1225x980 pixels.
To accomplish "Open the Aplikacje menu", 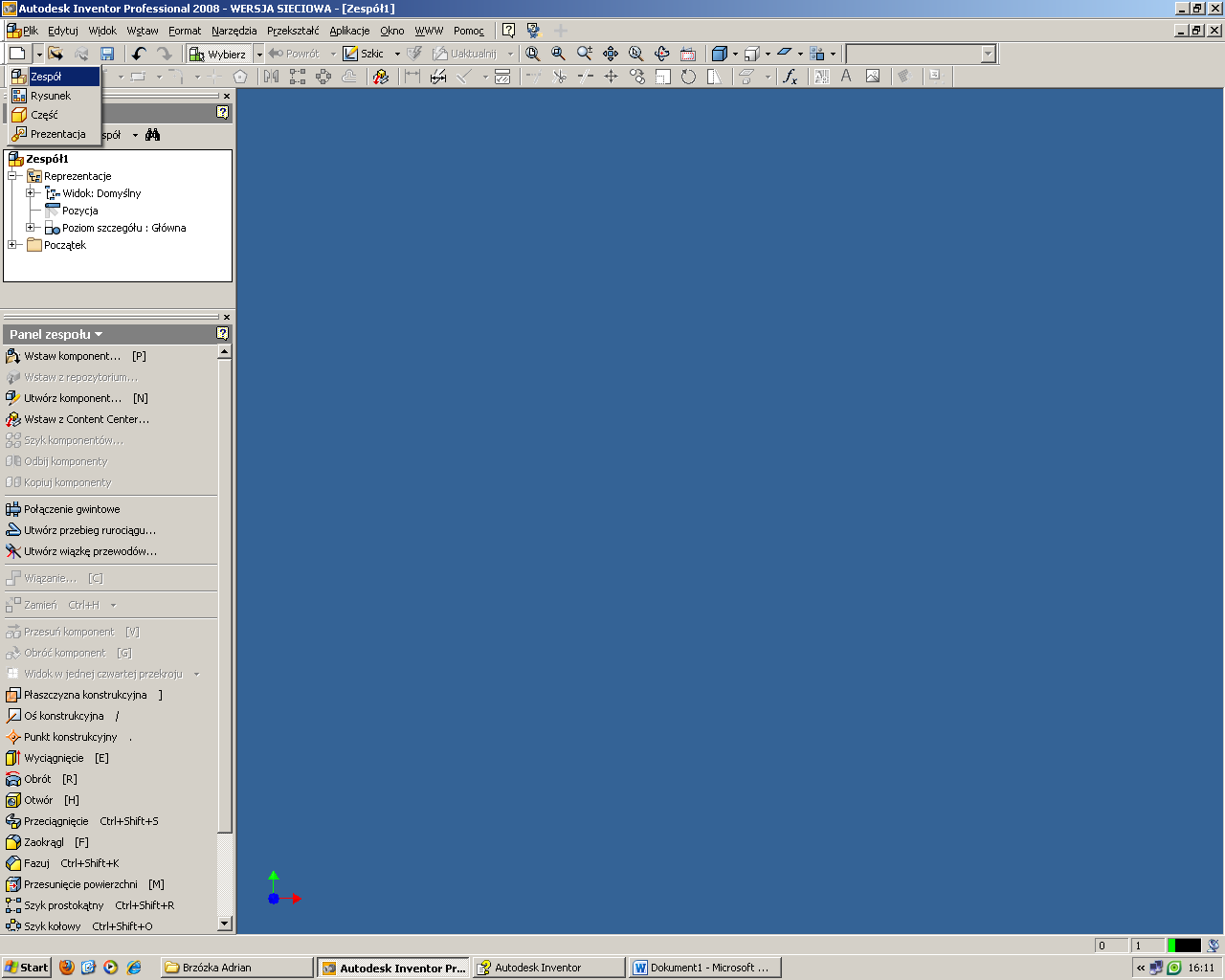I will (x=349, y=31).
